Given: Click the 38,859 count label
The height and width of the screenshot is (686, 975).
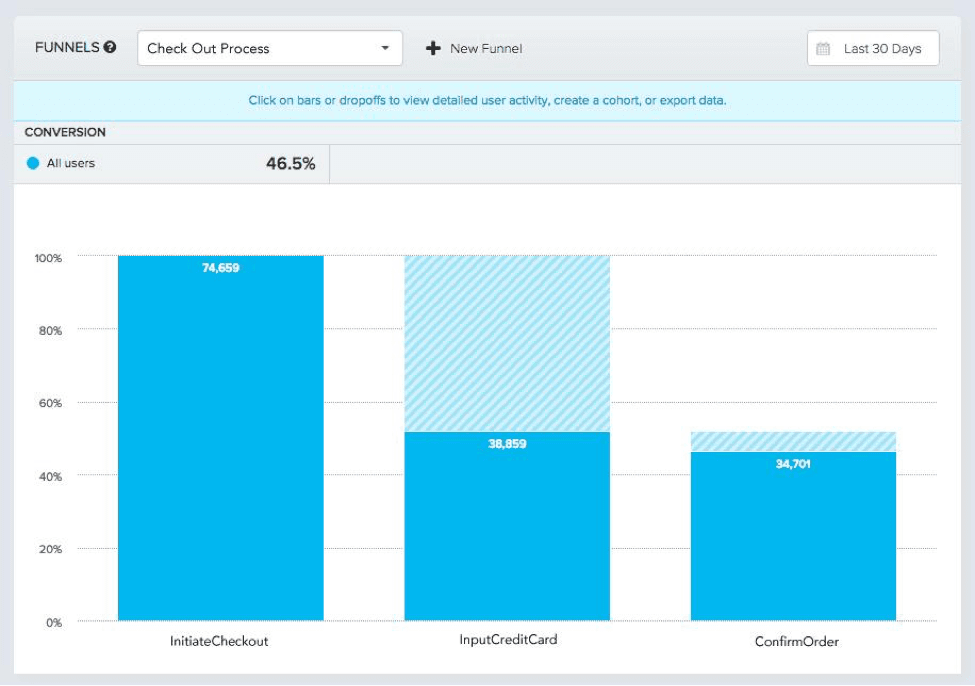Looking at the screenshot, I should click(507, 444).
